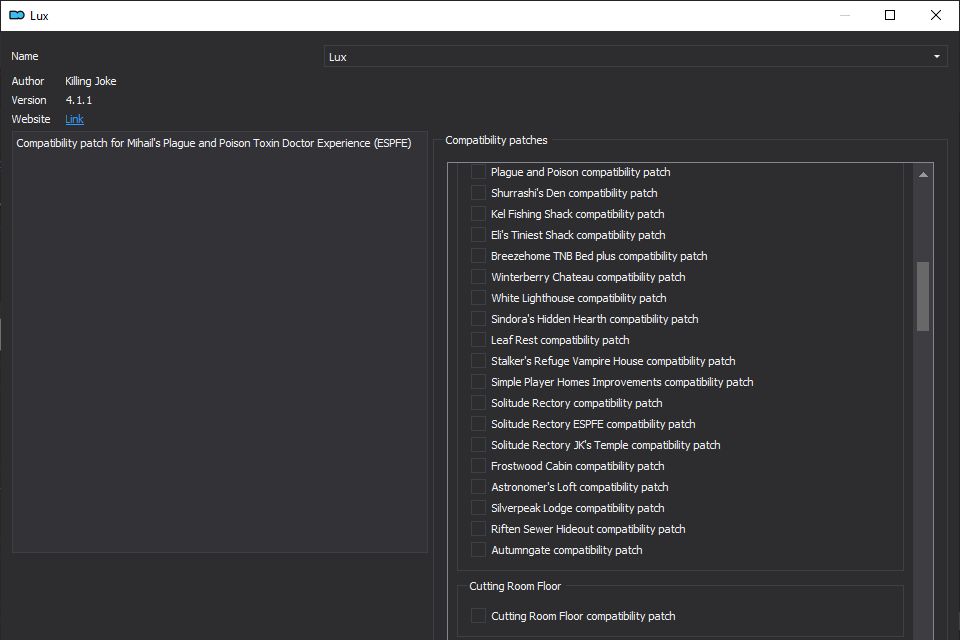960x640 pixels.
Task: Select White Lighthouse compatibility patch checkbox
Action: 478,298
